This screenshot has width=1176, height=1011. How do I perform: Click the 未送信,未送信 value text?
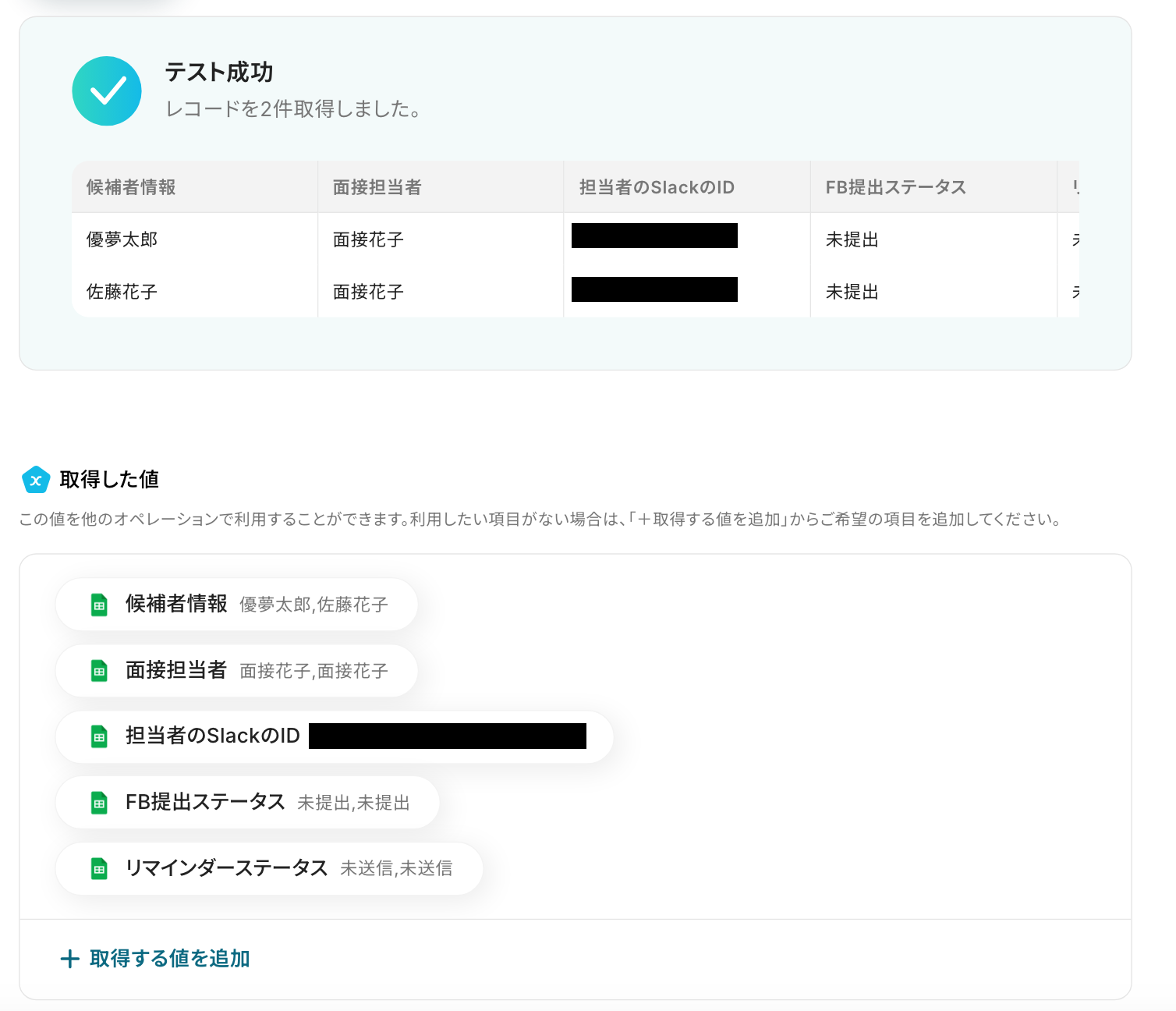[396, 868]
